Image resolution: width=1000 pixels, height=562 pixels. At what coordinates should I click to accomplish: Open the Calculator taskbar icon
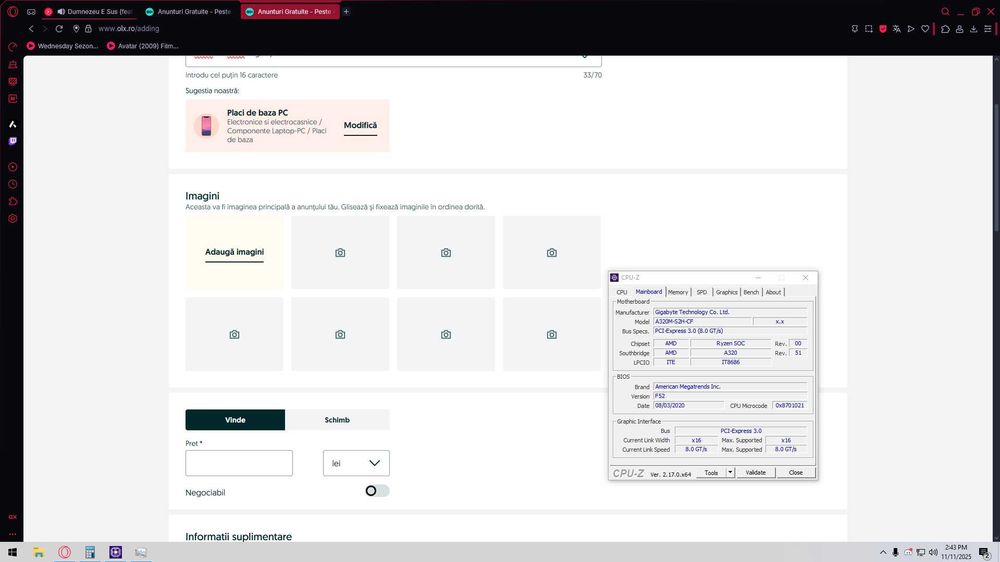pyautogui.click(x=90, y=552)
